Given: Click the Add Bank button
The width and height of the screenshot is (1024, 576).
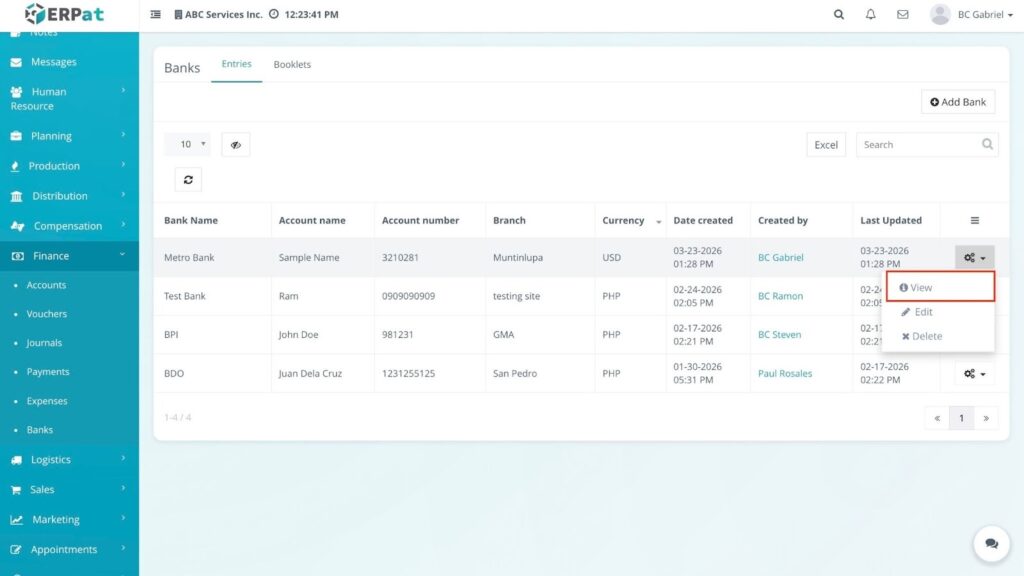Looking at the screenshot, I should (957, 102).
